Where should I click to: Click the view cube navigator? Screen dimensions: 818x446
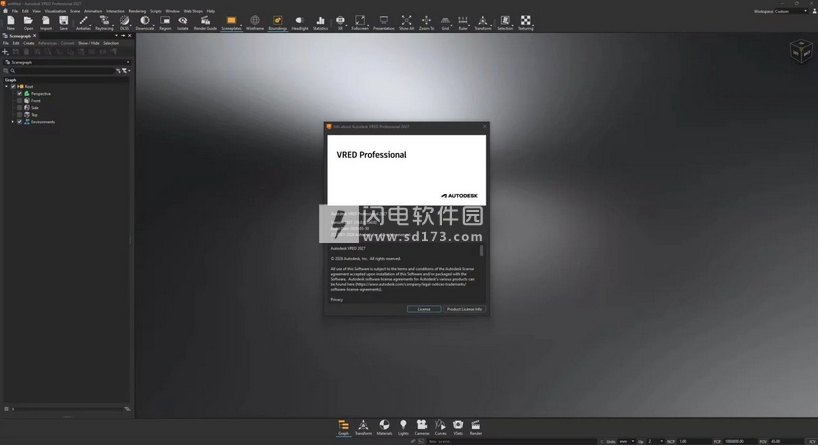(x=800, y=51)
